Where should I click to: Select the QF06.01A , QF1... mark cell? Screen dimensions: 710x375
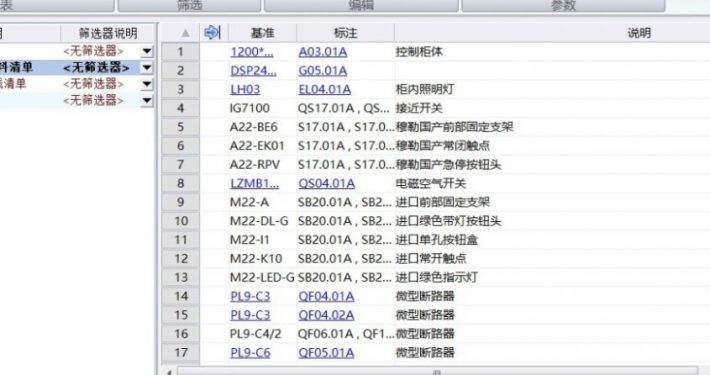(346, 334)
